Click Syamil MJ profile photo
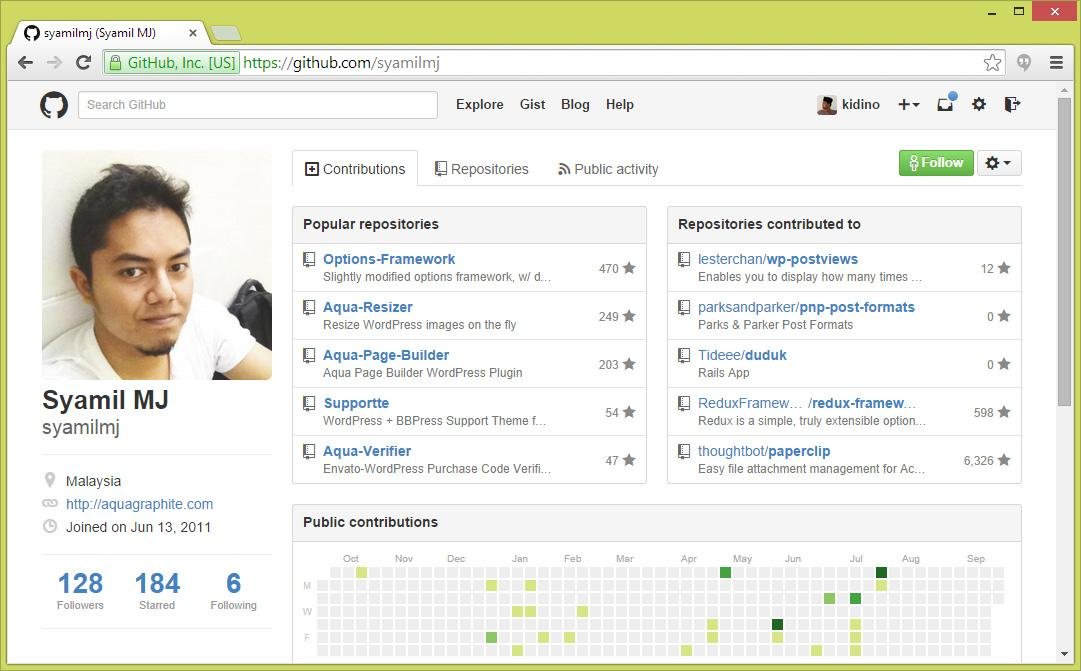 click(156, 265)
